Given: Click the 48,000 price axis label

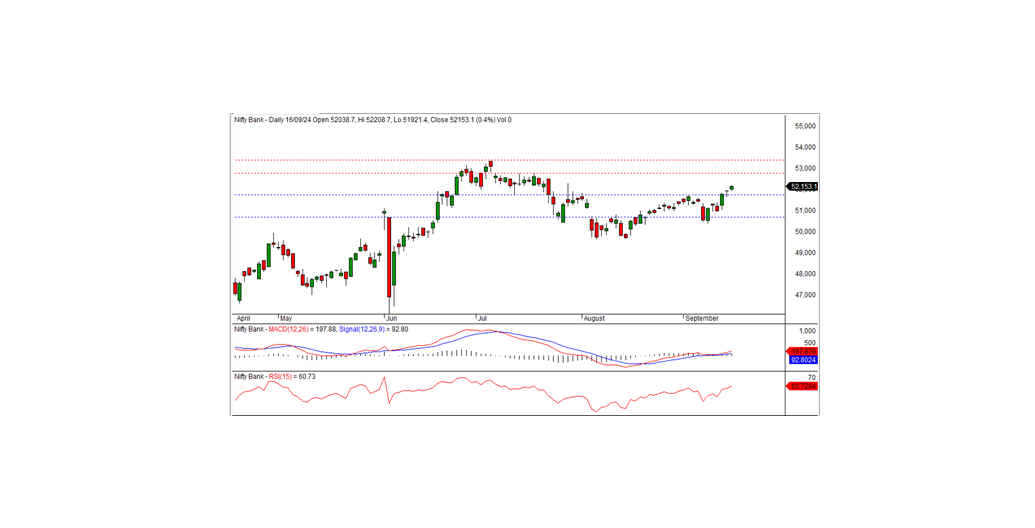Looking at the screenshot, I should click(x=806, y=274).
